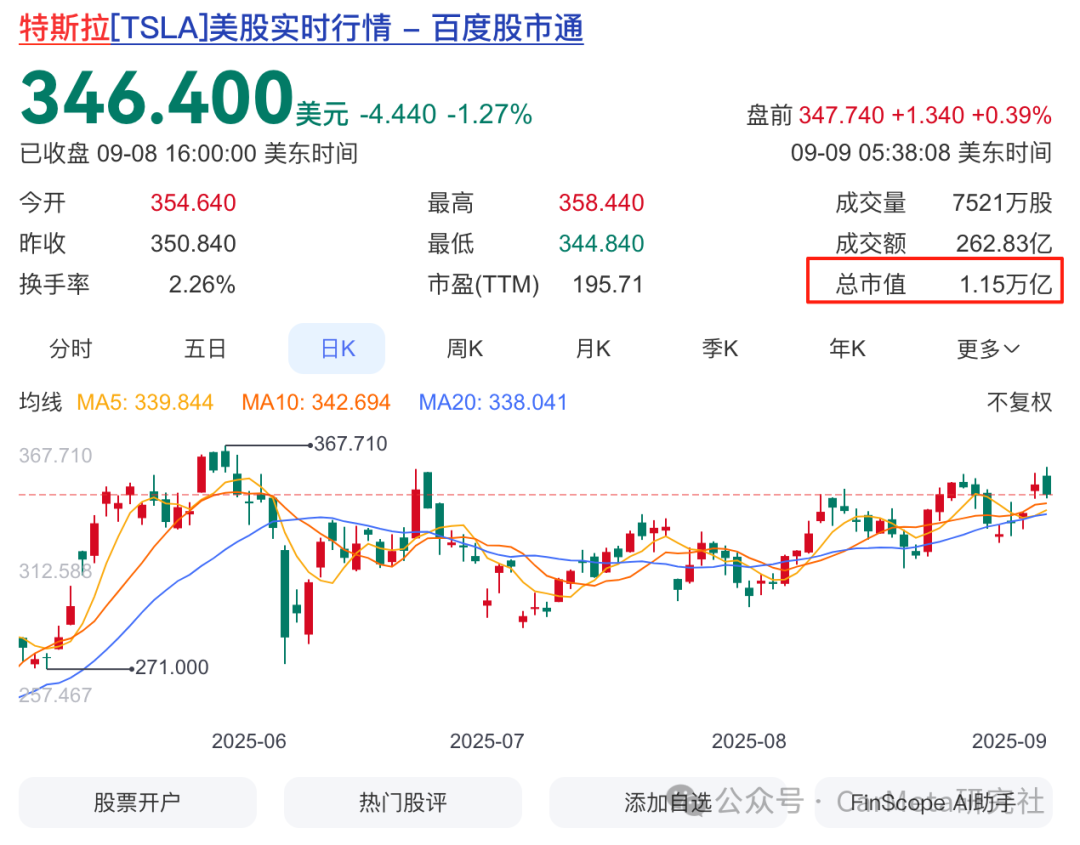Click the price change -4.440 -1.27%
Screen dimensions: 1080x845
(x=446, y=114)
